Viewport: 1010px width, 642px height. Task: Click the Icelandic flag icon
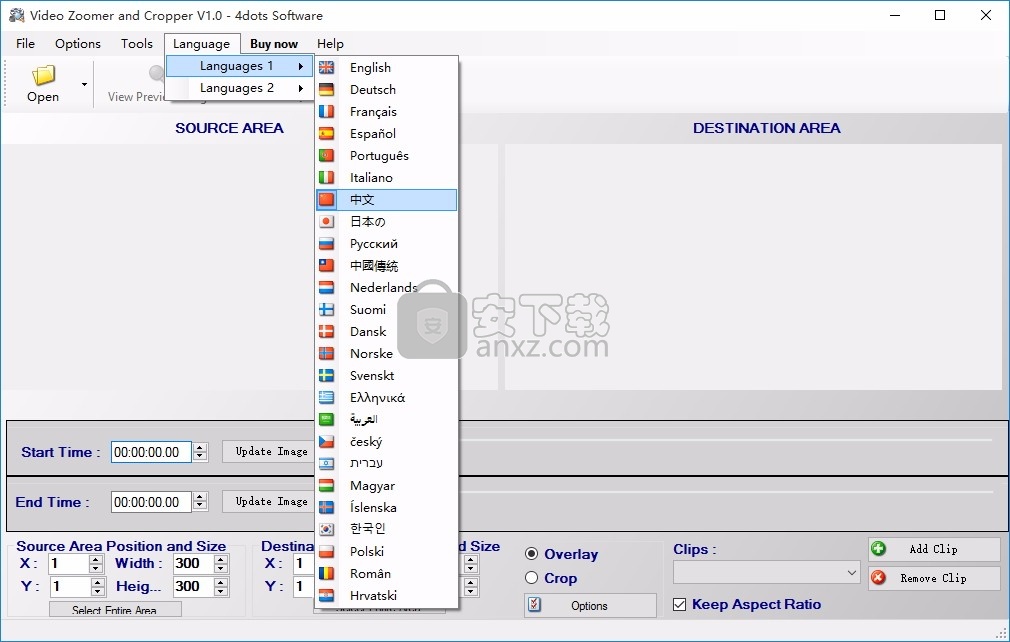(327, 507)
